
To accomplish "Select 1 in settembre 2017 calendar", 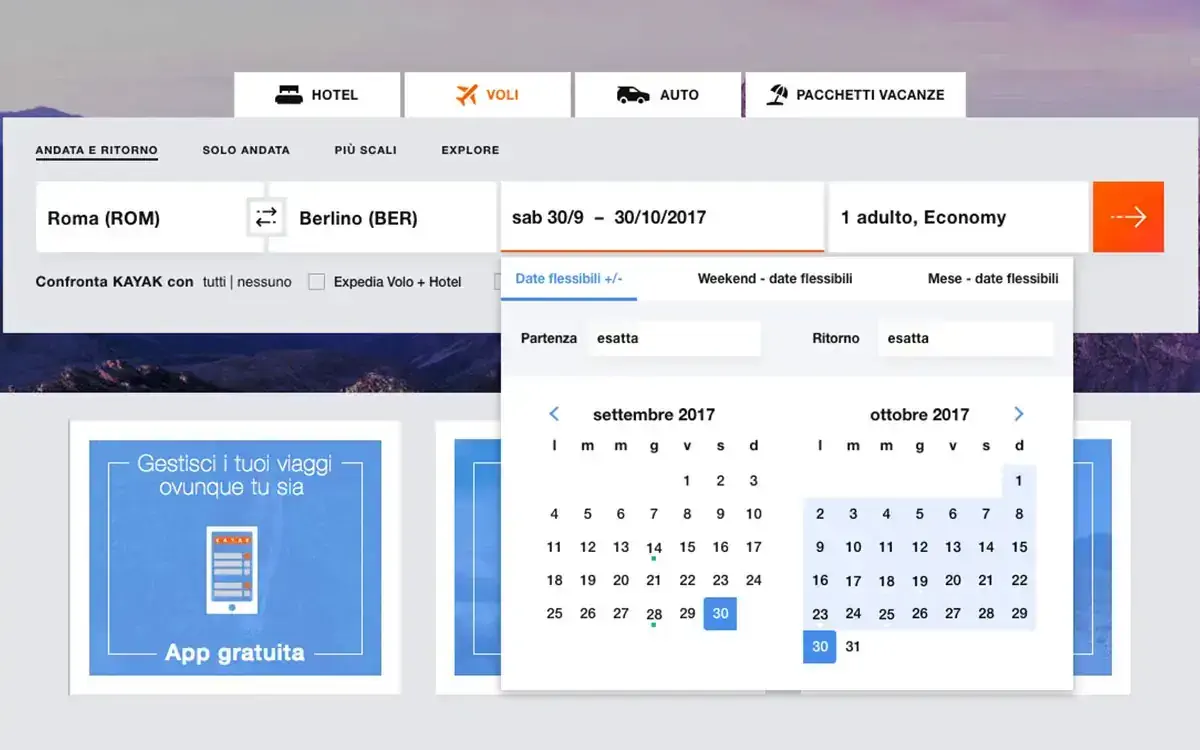I will pyautogui.click(x=687, y=481).
